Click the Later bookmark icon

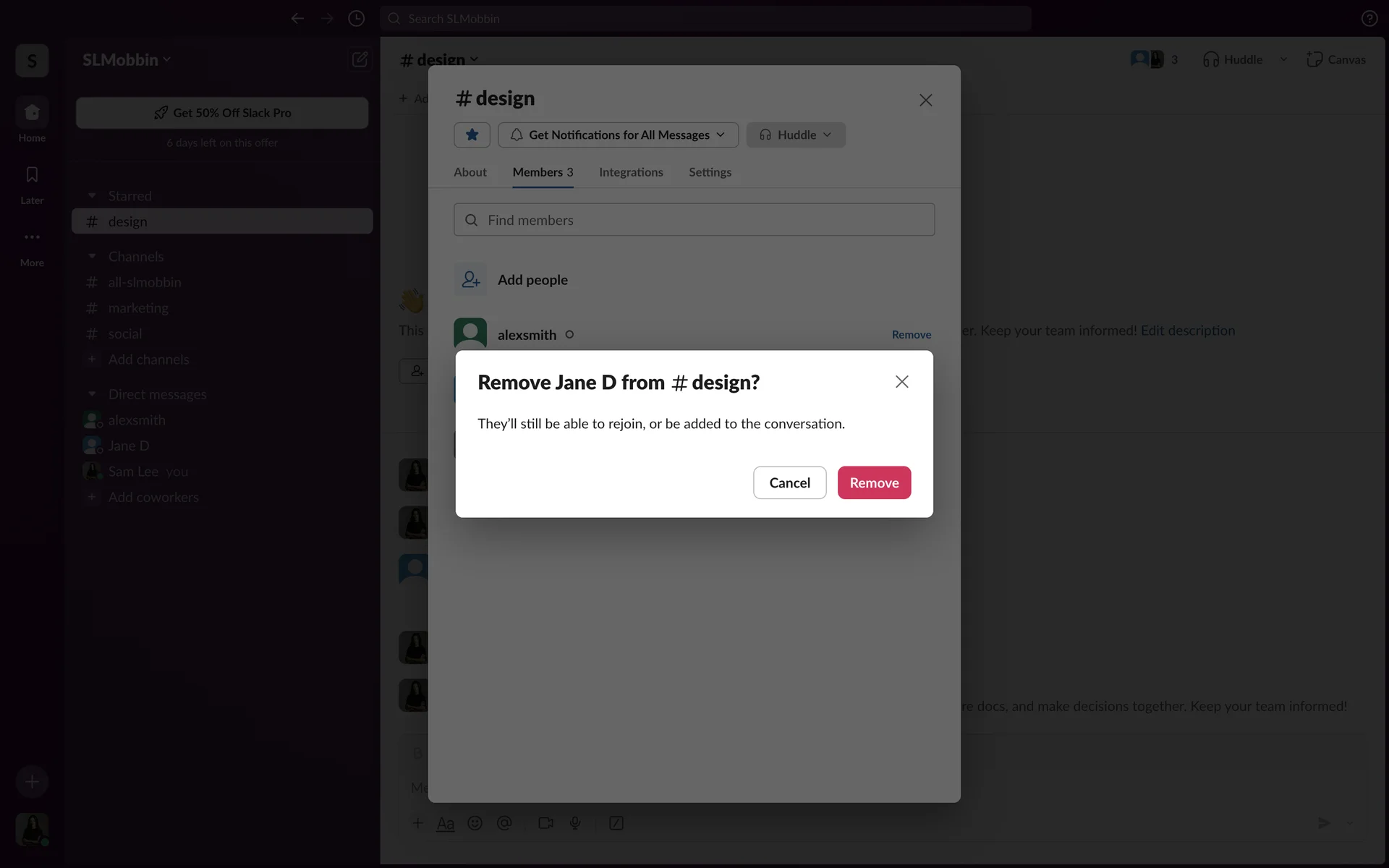(32, 175)
